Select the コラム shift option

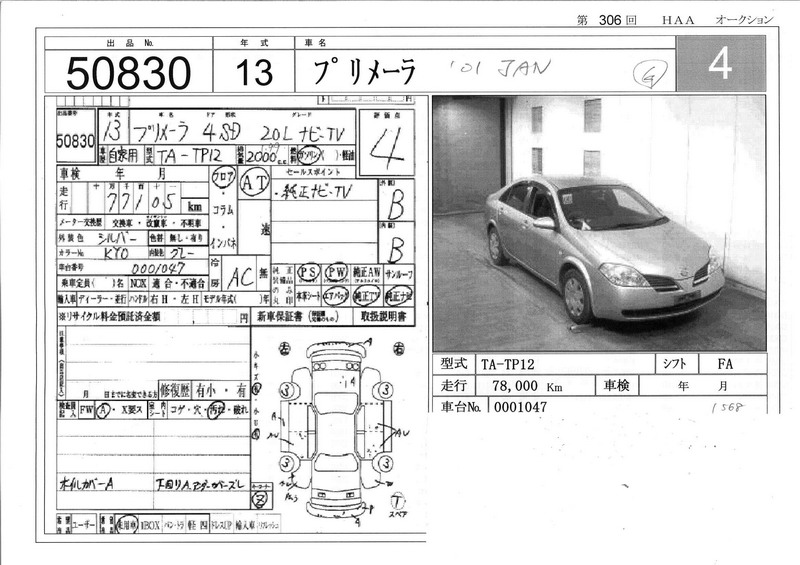[x=223, y=210]
